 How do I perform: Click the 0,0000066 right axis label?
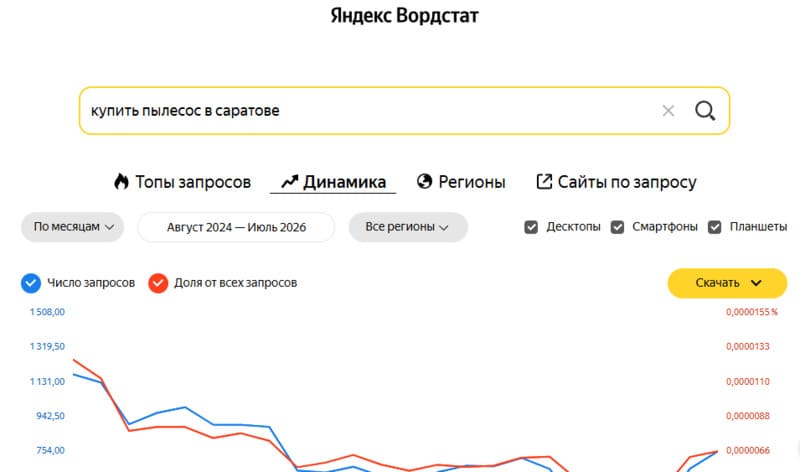(747, 451)
